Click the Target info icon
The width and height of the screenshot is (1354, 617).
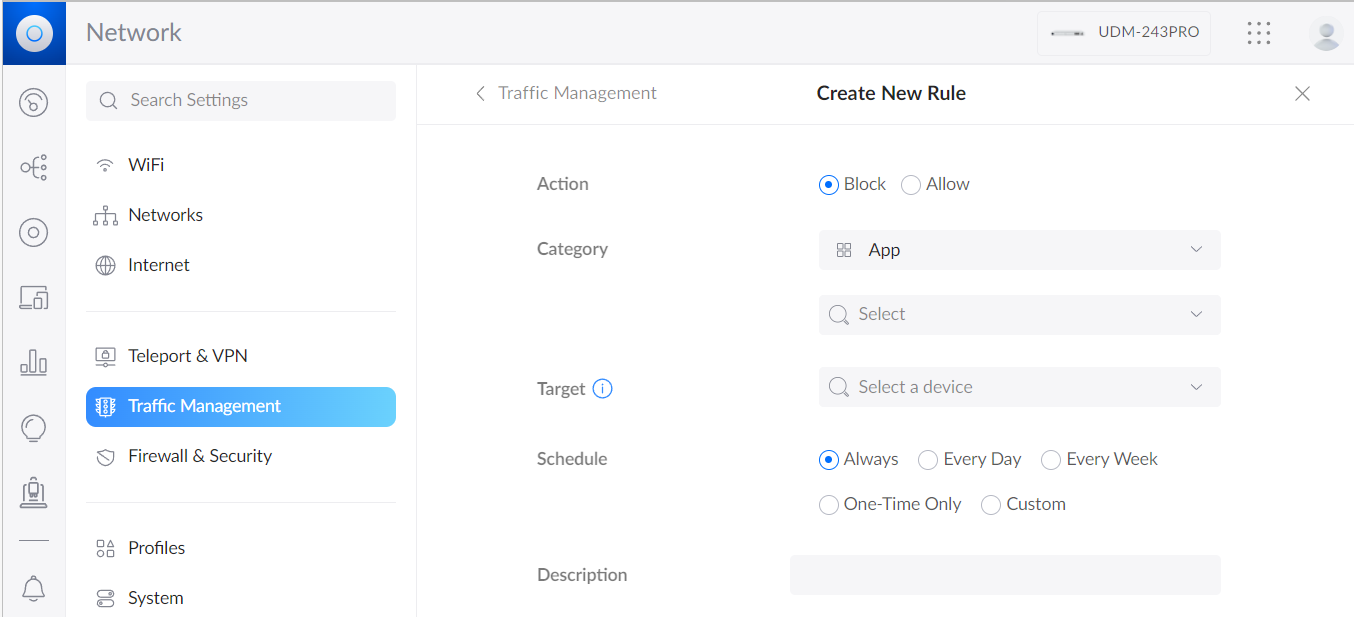[602, 389]
